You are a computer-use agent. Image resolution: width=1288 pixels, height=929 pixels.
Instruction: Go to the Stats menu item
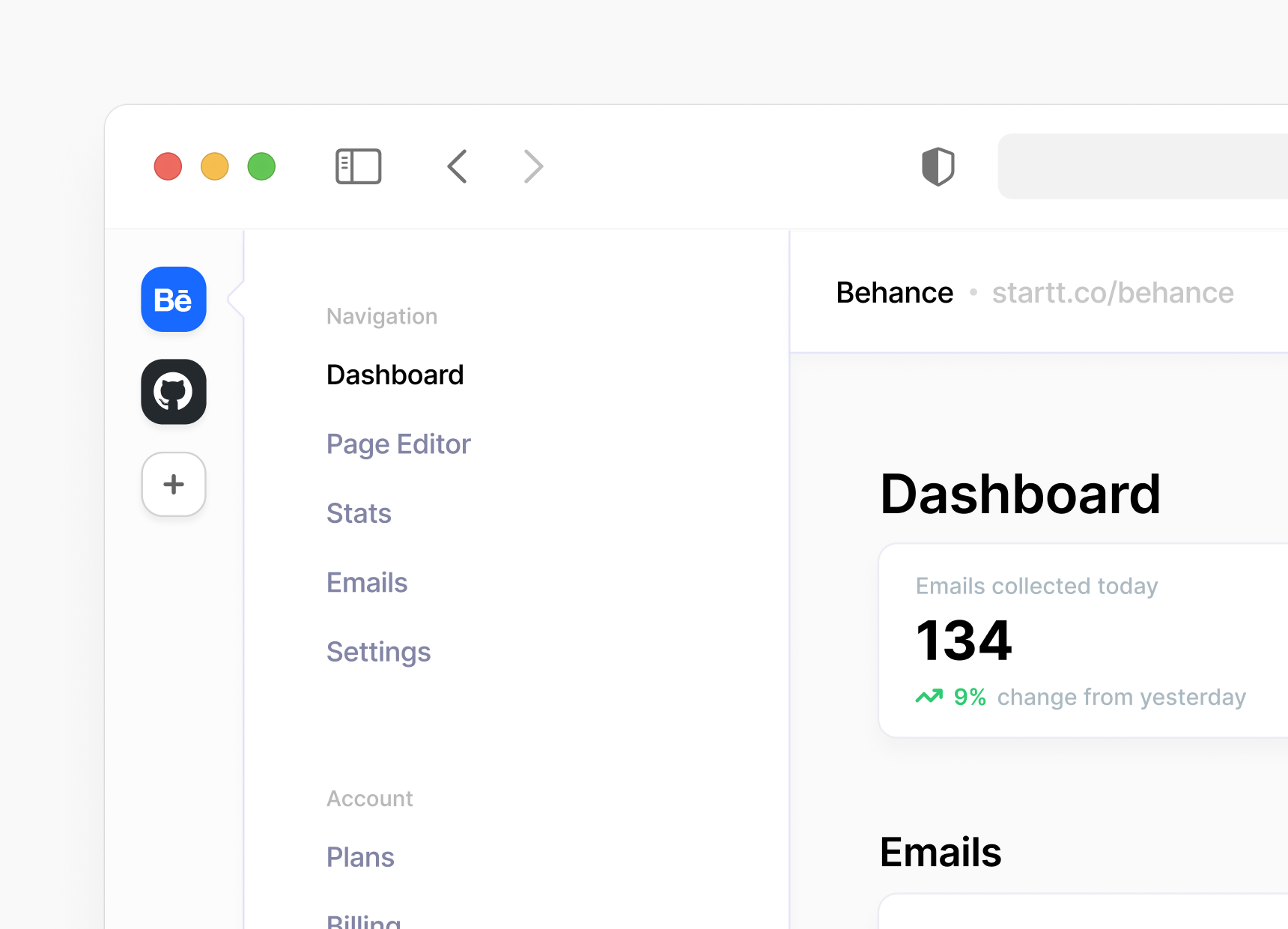click(x=359, y=513)
